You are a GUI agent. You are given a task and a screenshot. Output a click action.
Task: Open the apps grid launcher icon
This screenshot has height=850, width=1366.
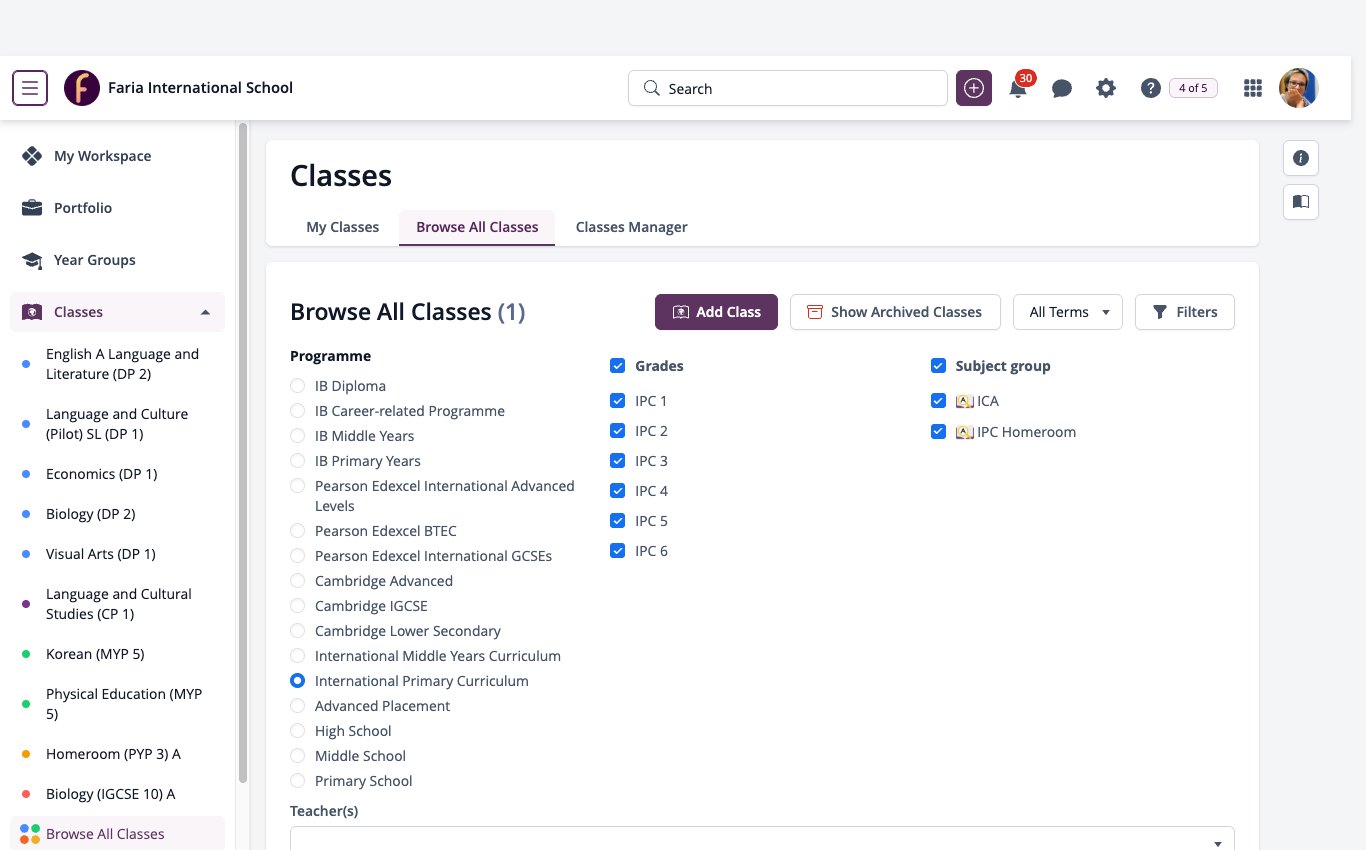pyautogui.click(x=1252, y=88)
